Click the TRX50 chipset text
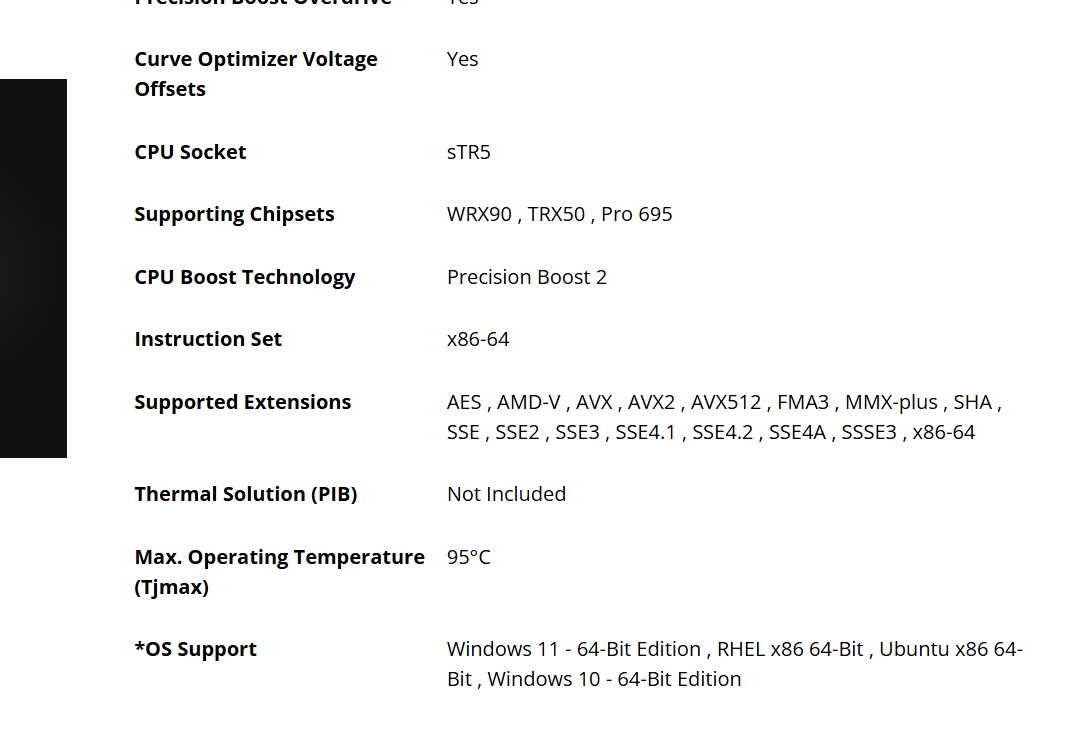This screenshot has width=1088, height=750. pos(556,214)
